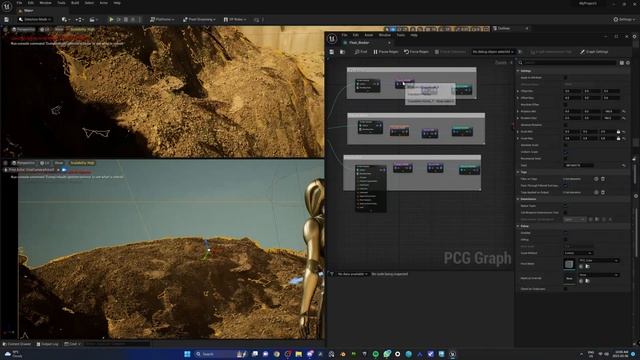Click the upper viewport options hamburger icon
This screenshot has width=640, height=360.
[x=5, y=29]
